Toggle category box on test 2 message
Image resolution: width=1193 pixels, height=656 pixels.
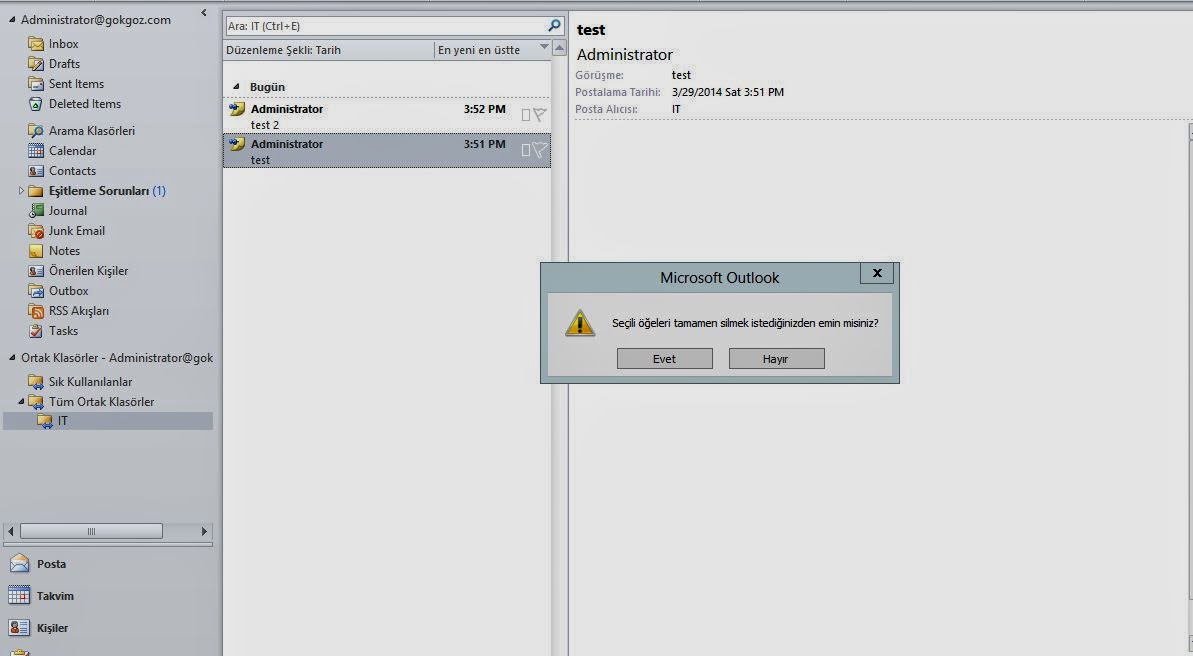[x=526, y=115]
